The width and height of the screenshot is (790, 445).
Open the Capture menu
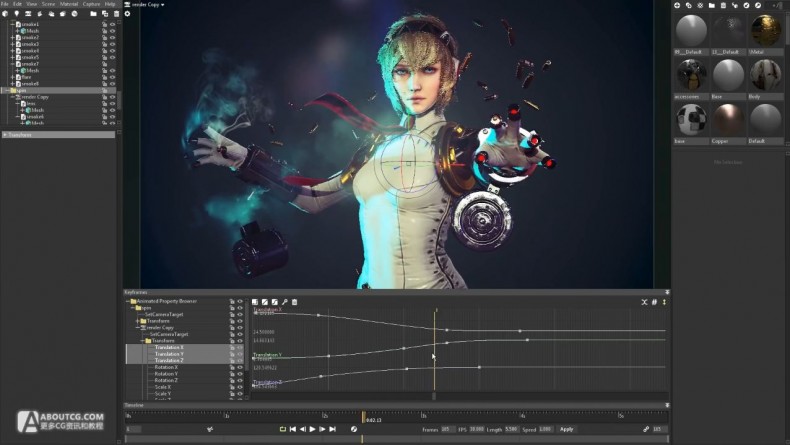click(91, 4)
